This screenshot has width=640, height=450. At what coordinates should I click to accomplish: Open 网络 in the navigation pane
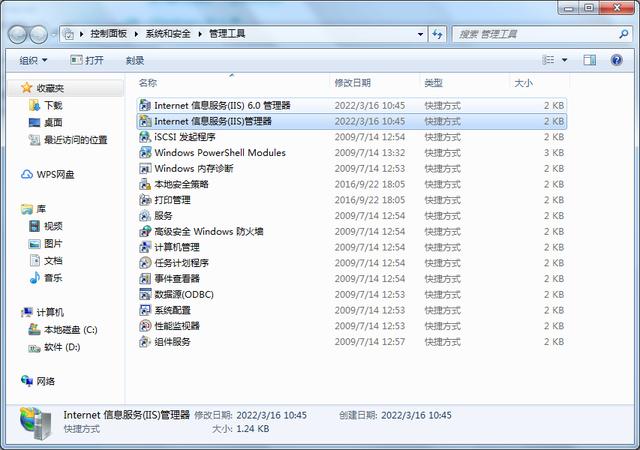(x=38, y=381)
